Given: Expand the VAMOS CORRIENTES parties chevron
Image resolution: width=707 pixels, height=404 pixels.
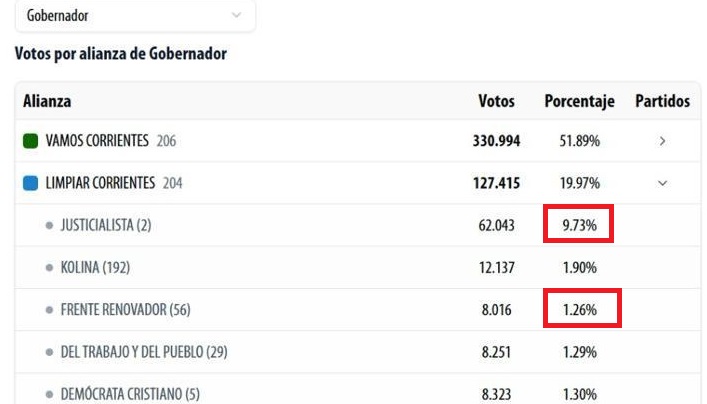Looking at the screenshot, I should coord(662,141).
